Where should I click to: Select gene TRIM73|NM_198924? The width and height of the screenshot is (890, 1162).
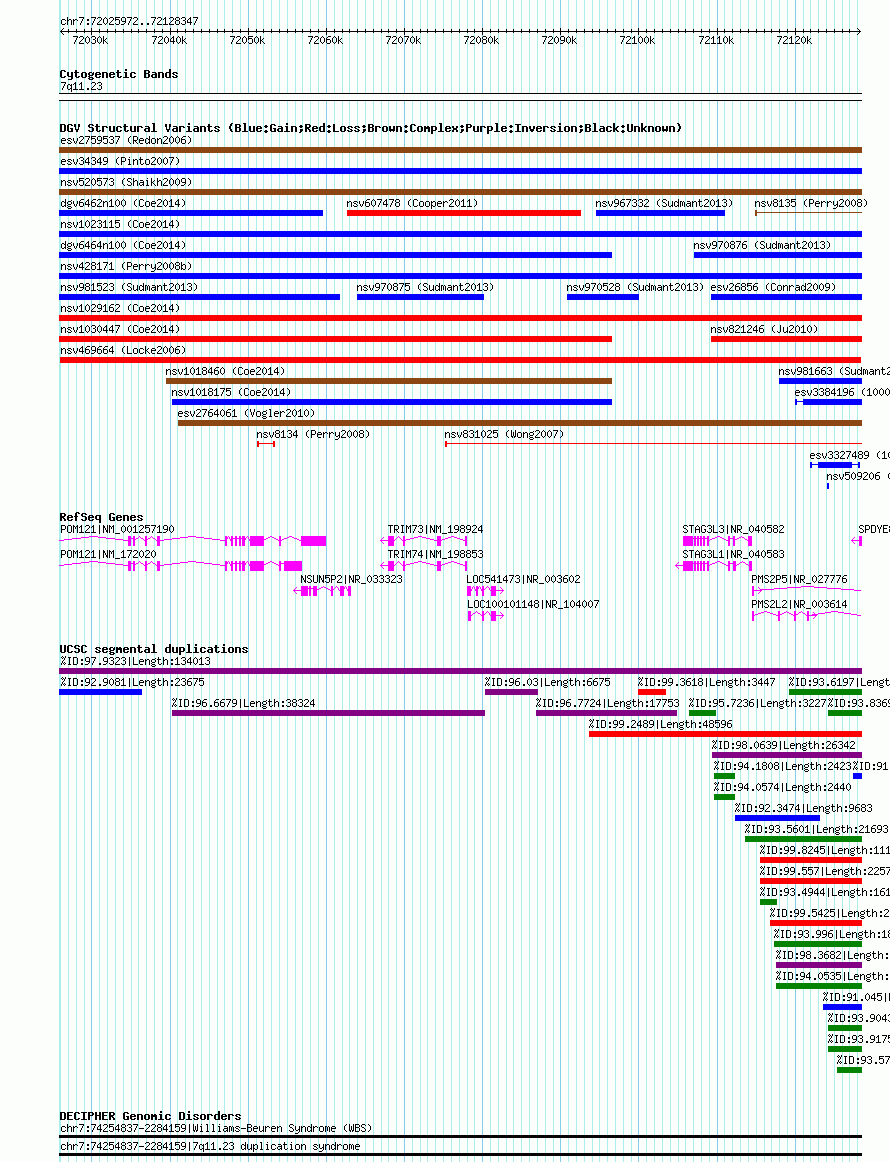[x=435, y=529]
